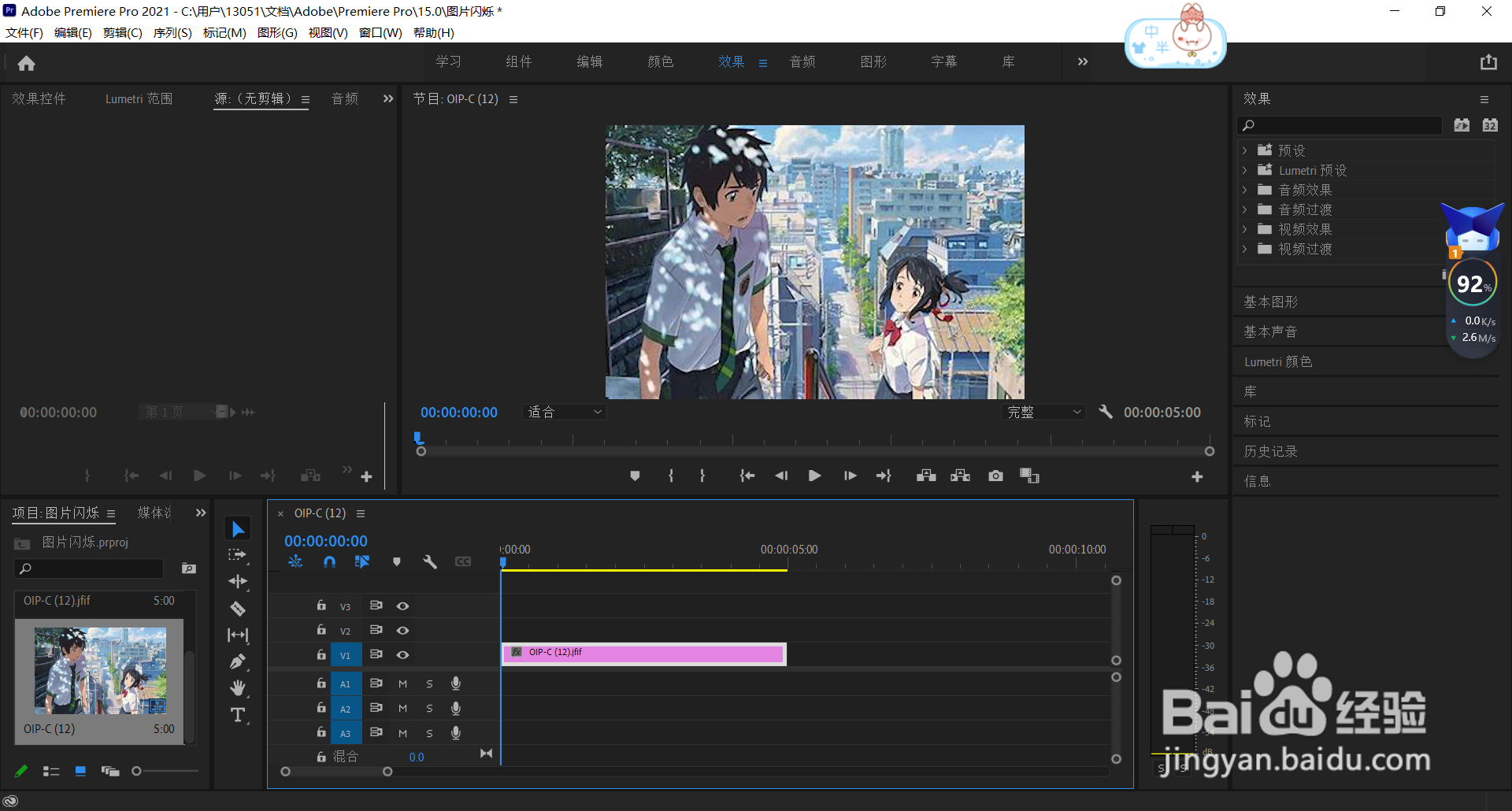Screen dimensions: 1512x811
Task: Select the OIP-C (12).jfif clip on V1
Action: tap(644, 654)
